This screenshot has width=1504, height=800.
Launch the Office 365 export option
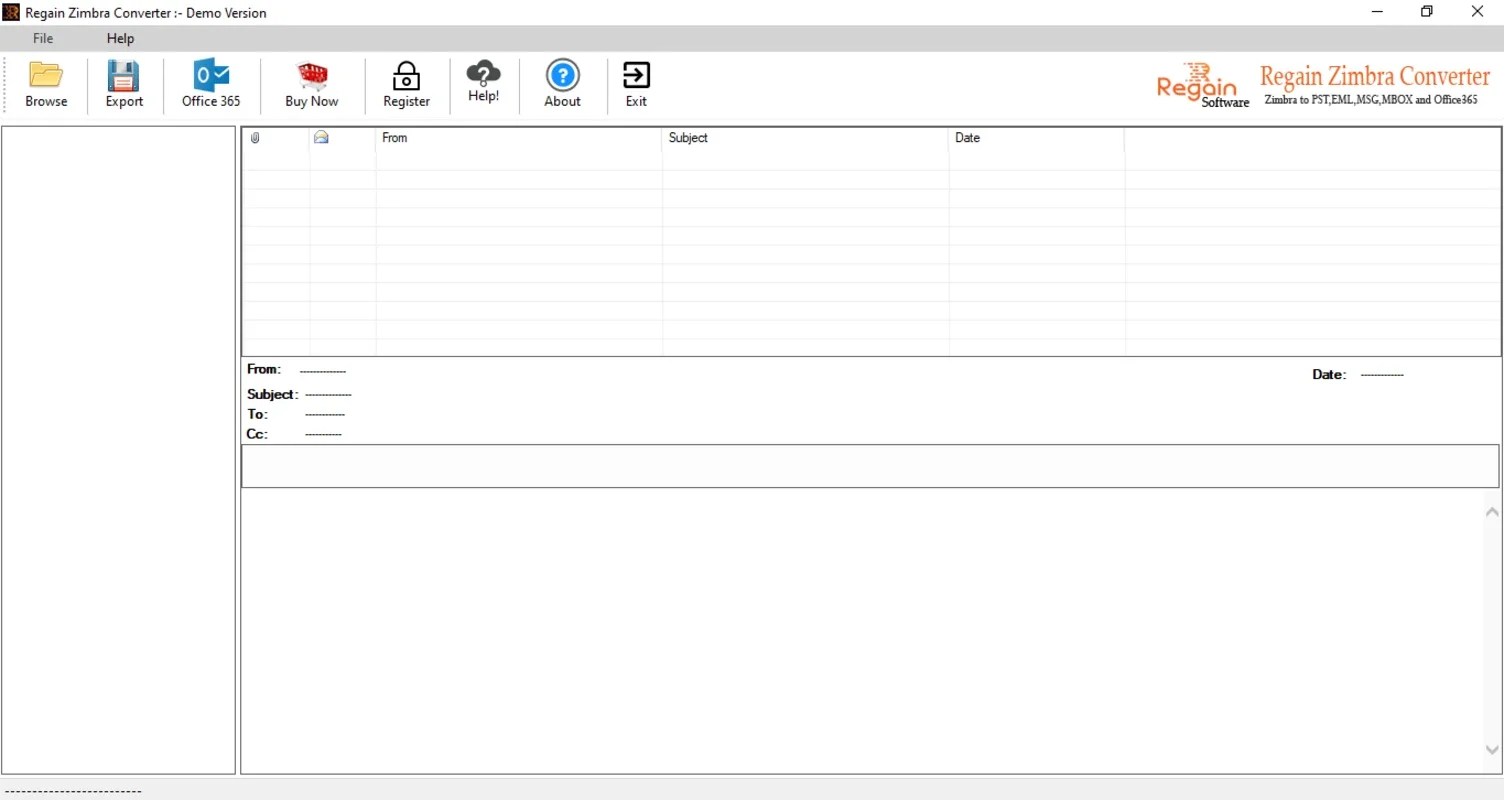[211, 84]
